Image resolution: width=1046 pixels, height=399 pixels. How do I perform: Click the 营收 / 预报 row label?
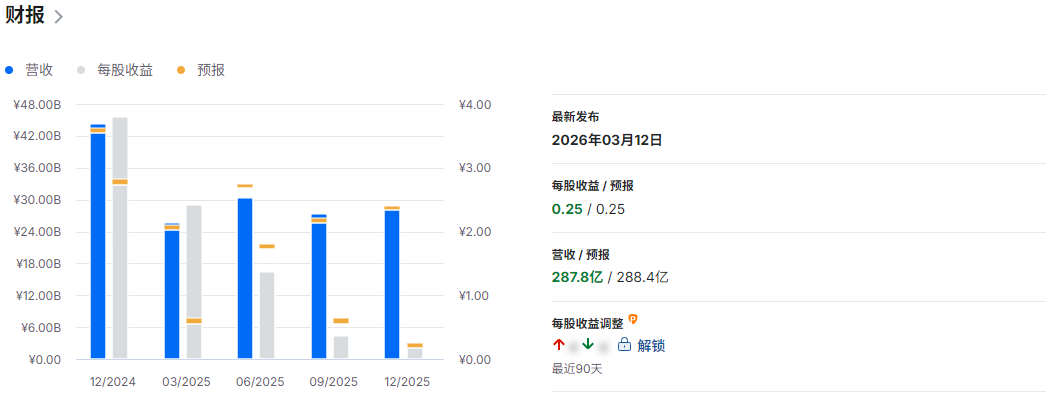coord(580,254)
